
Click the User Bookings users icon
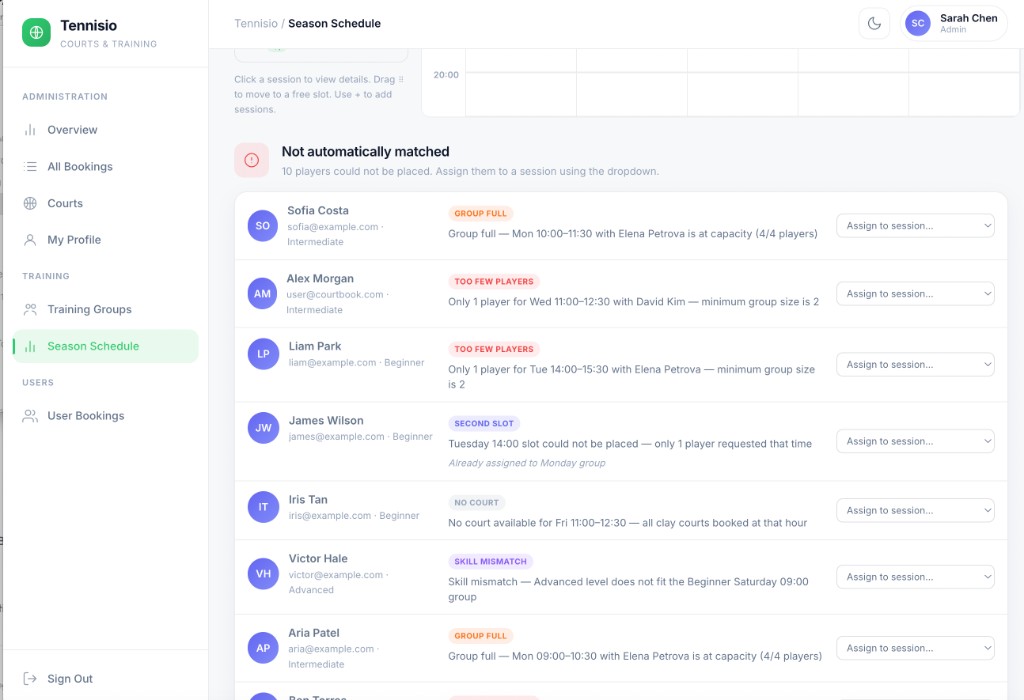(x=30, y=416)
